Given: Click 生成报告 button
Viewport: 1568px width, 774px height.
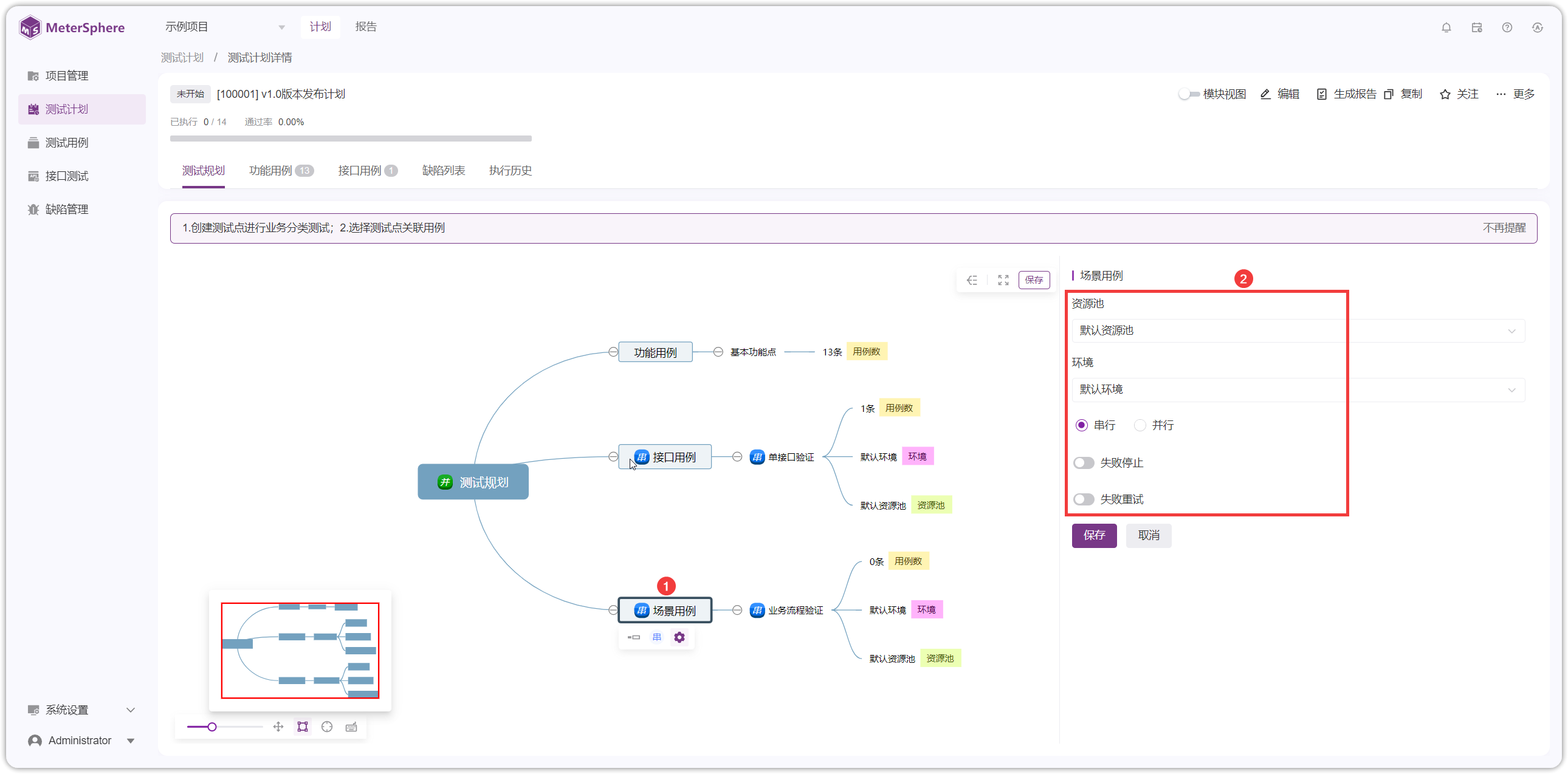Looking at the screenshot, I should pyautogui.click(x=1346, y=94).
